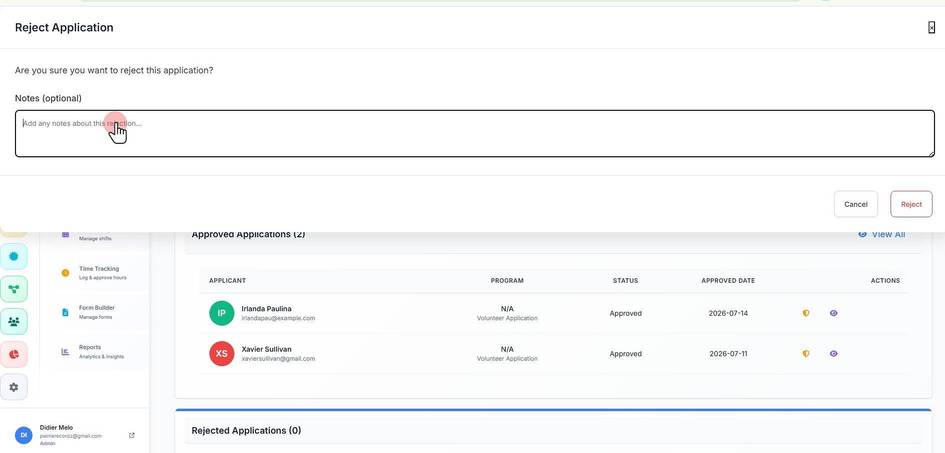Open the people group sidebar icon
945x453 pixels.
click(x=14, y=321)
